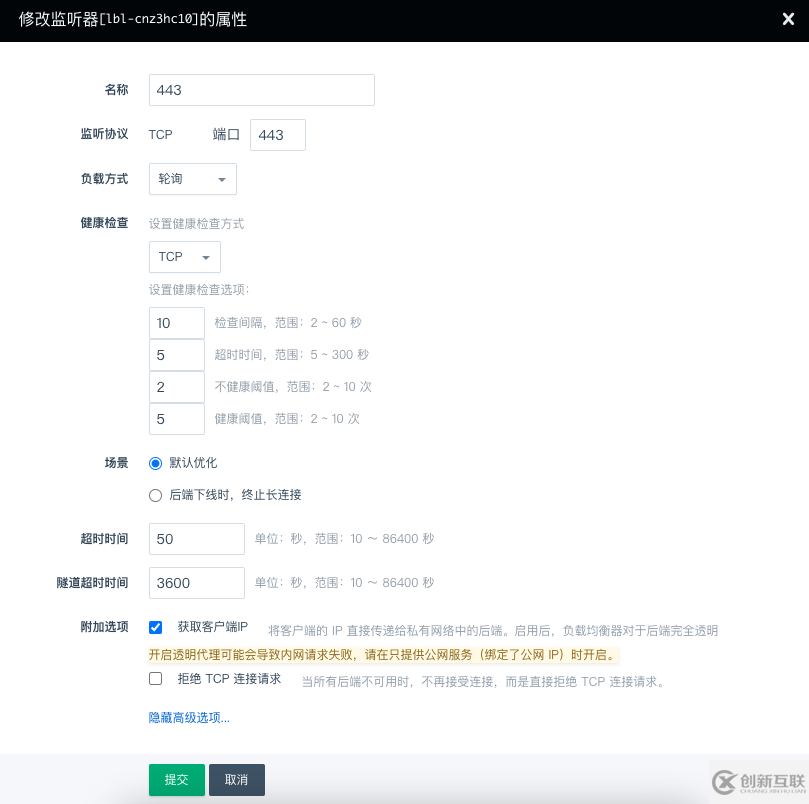Click the 健康阈值 field (2–10 次)

(176, 419)
